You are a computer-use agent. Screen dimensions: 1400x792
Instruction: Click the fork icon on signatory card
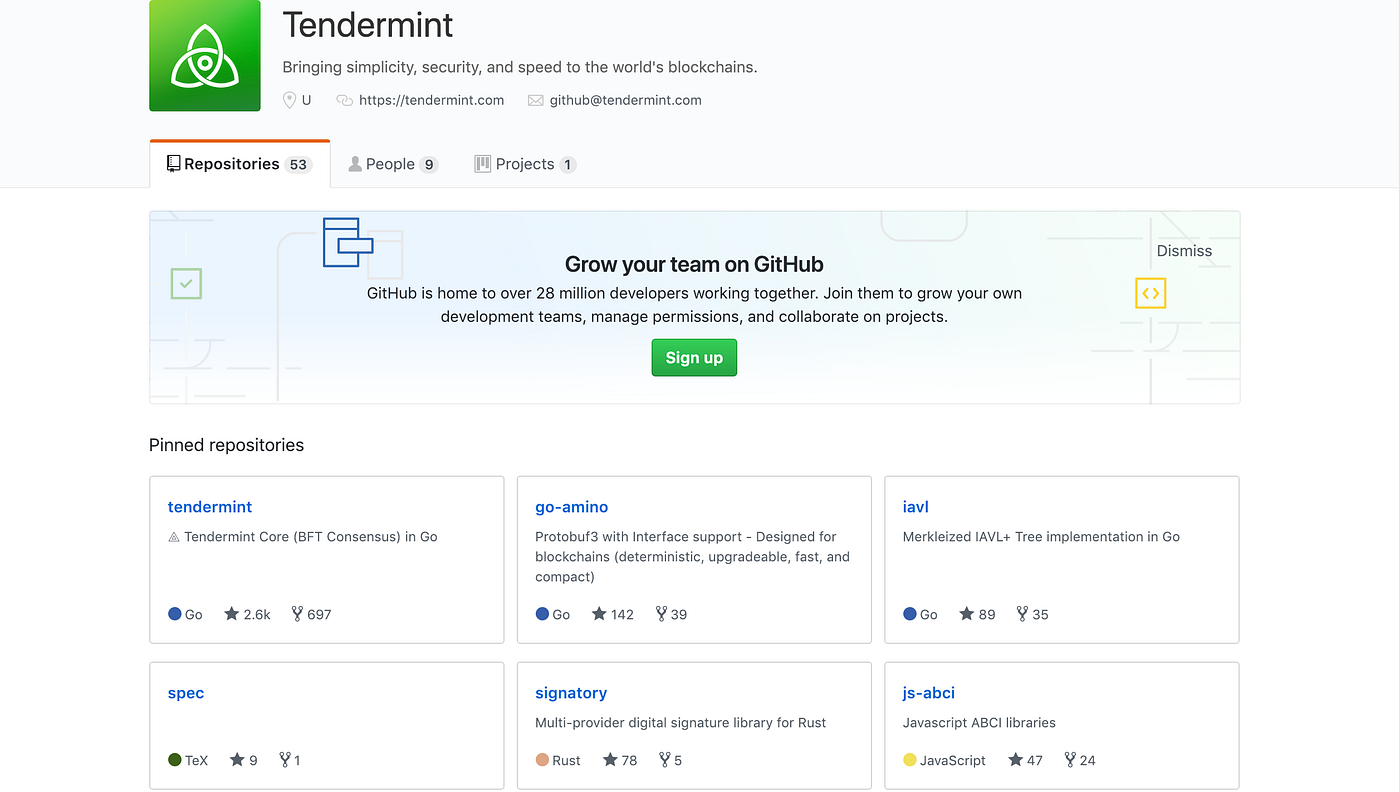[664, 760]
